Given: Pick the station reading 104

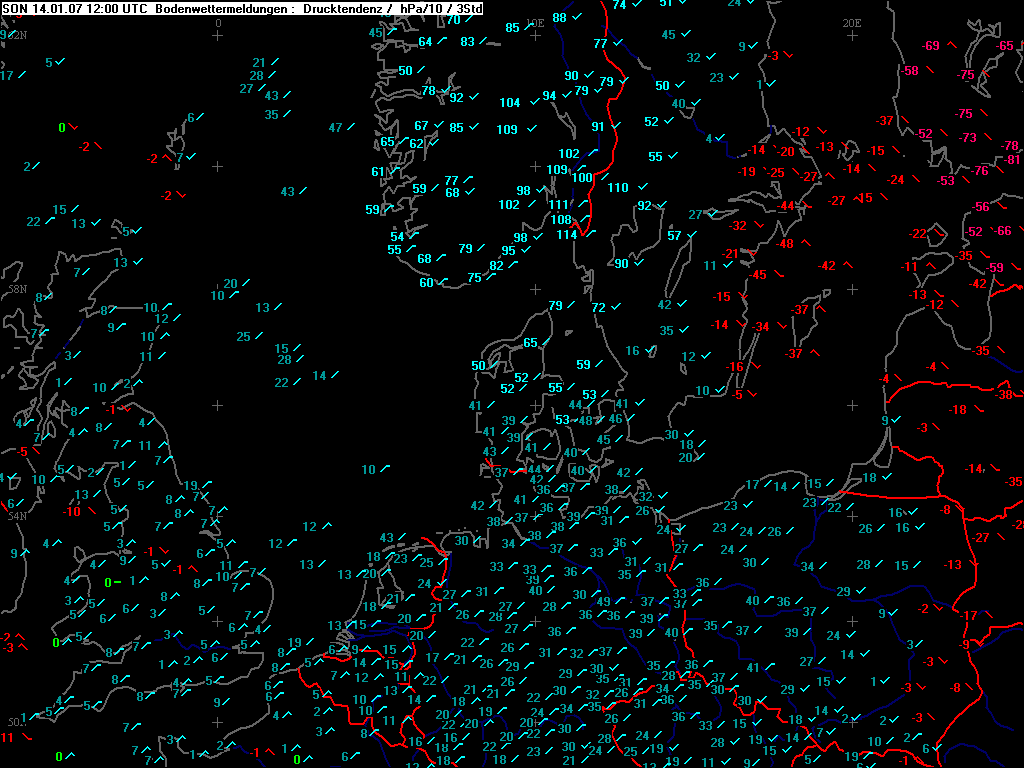Looking at the screenshot, I should coord(510,103).
